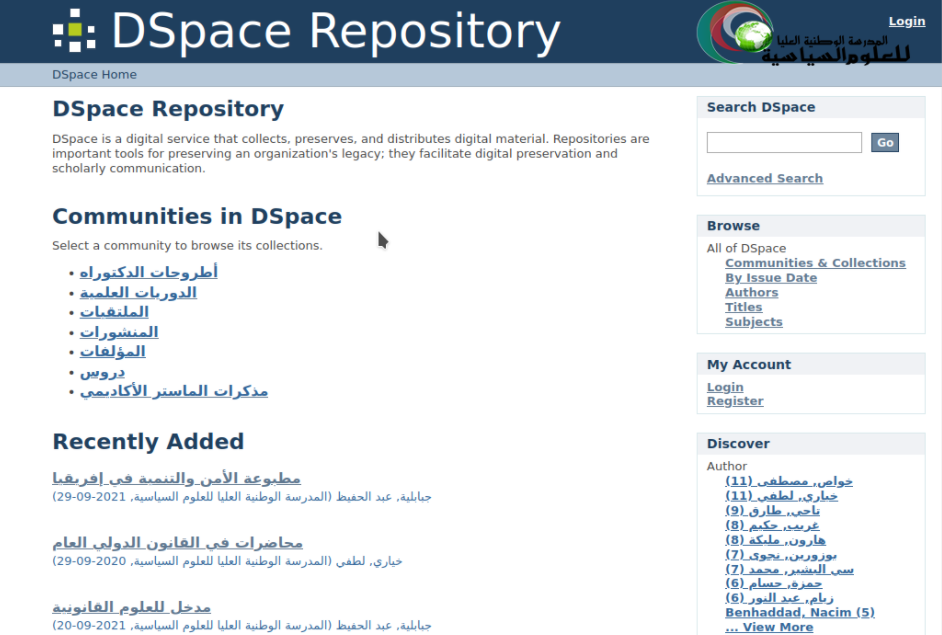This screenshot has width=942, height=635.
Task: Browse Communities & Collections
Action: [814, 263]
